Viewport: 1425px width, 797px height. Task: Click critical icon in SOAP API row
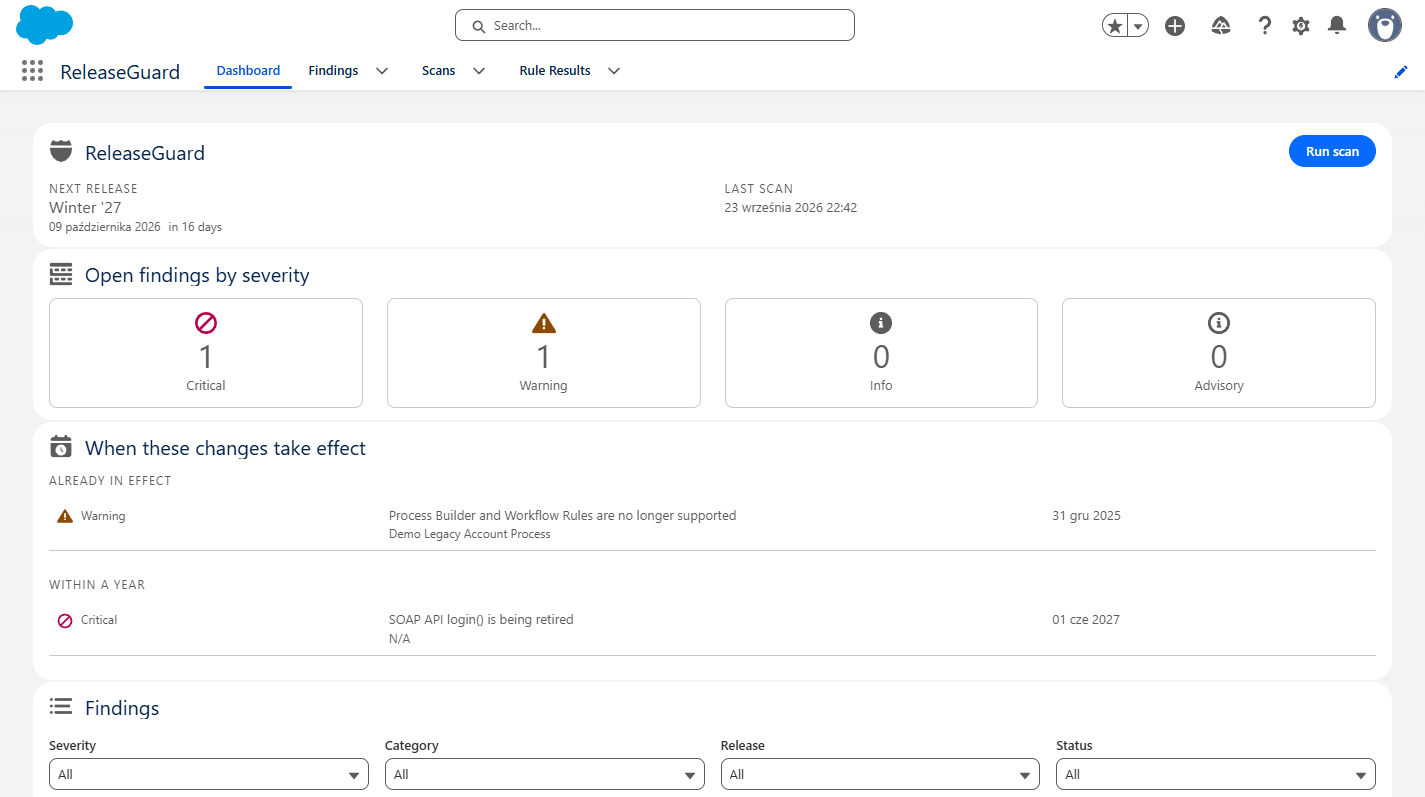[65, 620]
